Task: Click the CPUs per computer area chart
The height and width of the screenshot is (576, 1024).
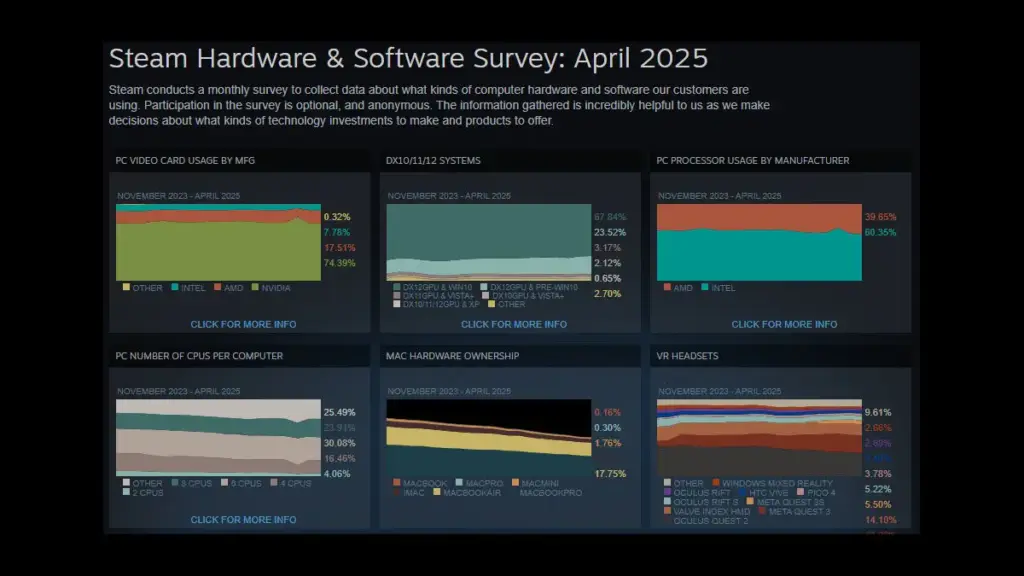Action: (x=218, y=438)
